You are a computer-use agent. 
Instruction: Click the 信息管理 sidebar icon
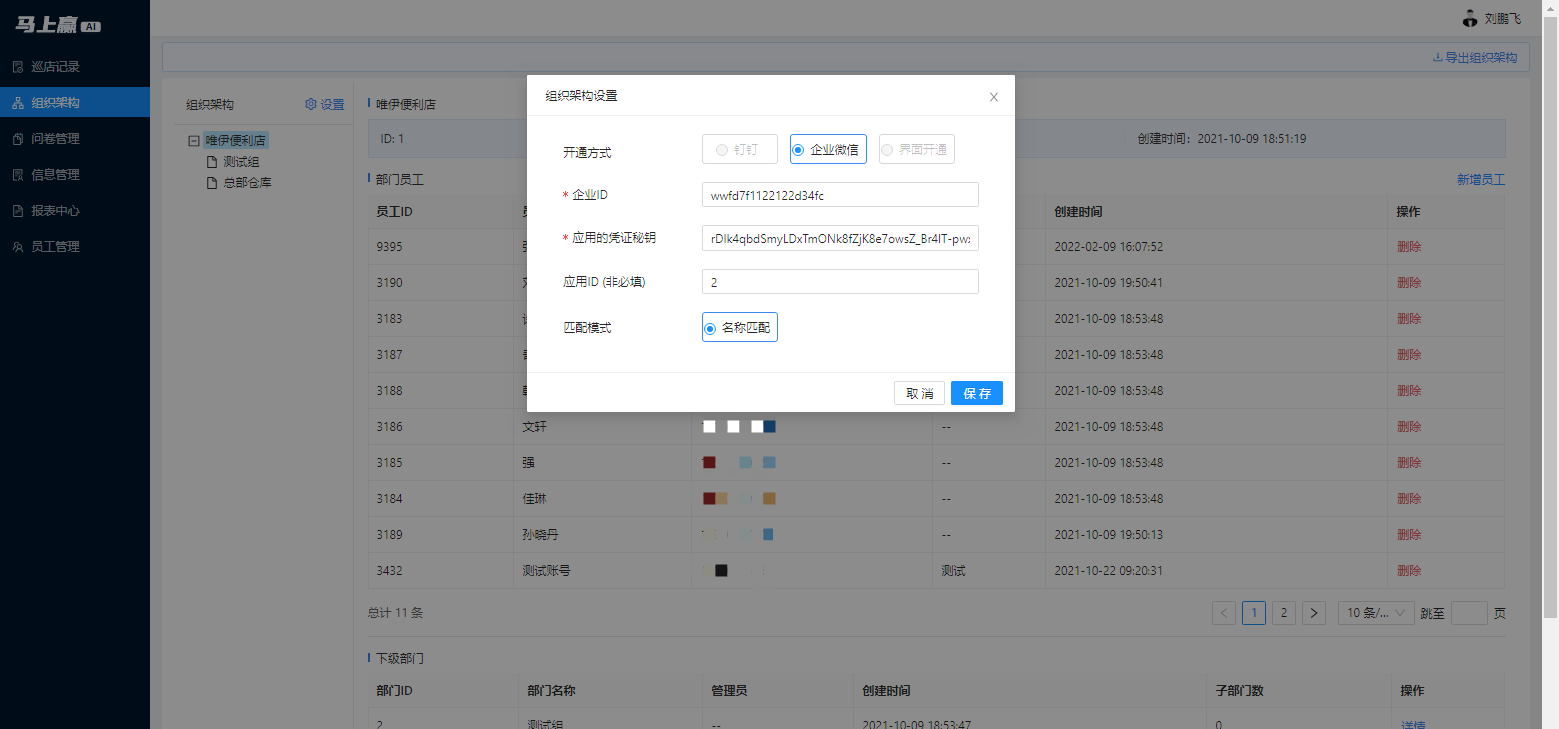pos(17,175)
